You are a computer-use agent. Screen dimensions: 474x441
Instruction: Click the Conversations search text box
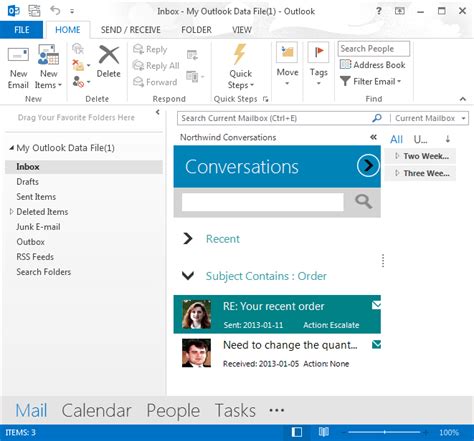pos(263,202)
